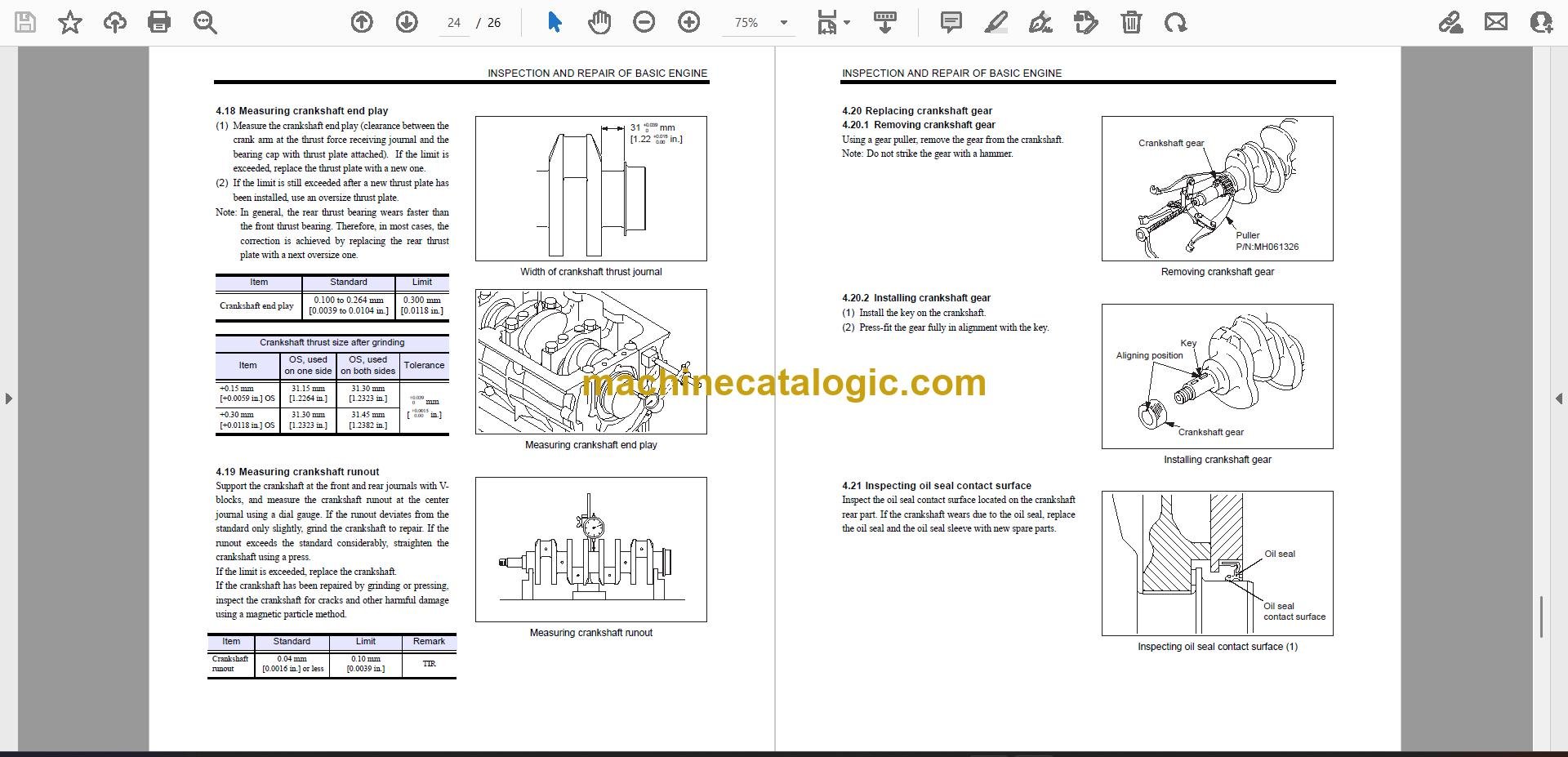Rotate the view with the circular arrow

1176,22
